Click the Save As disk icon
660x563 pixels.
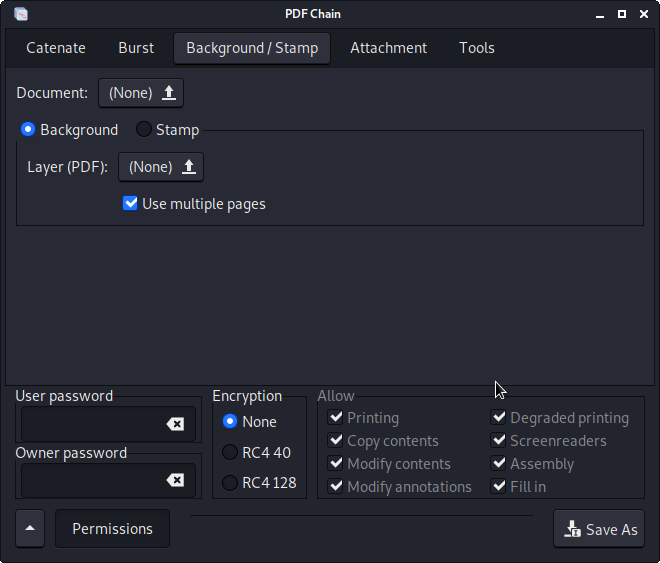pos(572,529)
